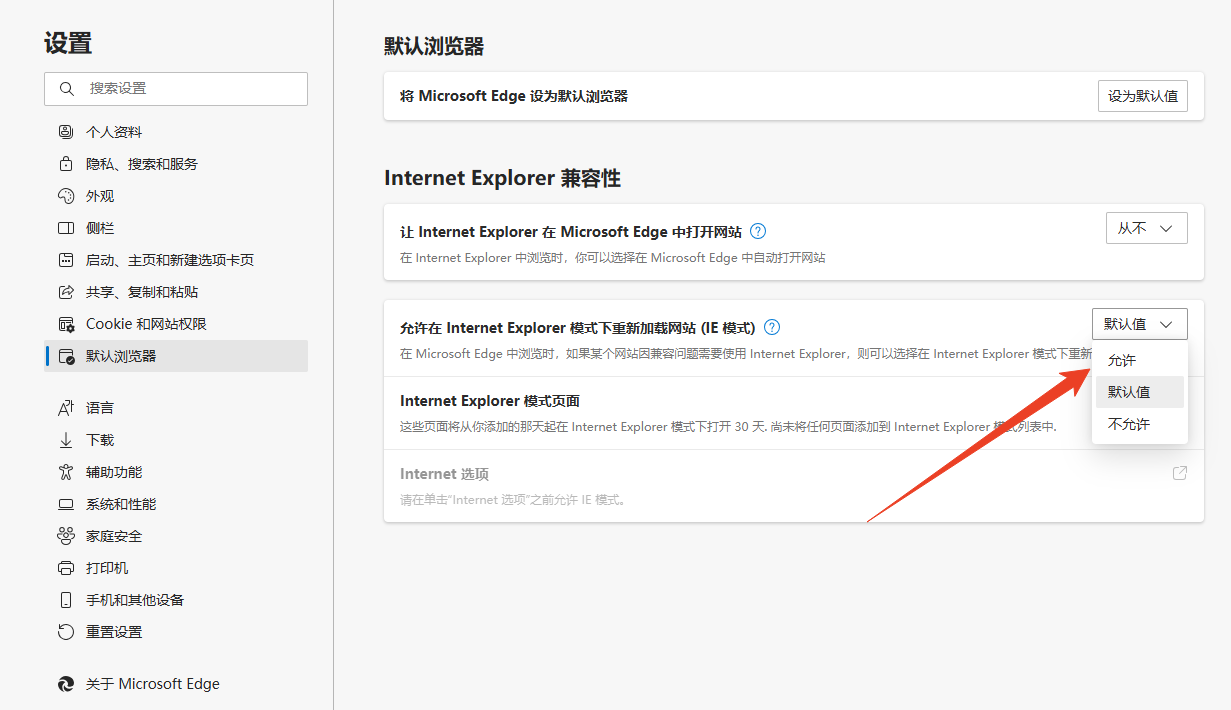Click the 设置 page title
The image size is (1231, 710).
point(68,43)
